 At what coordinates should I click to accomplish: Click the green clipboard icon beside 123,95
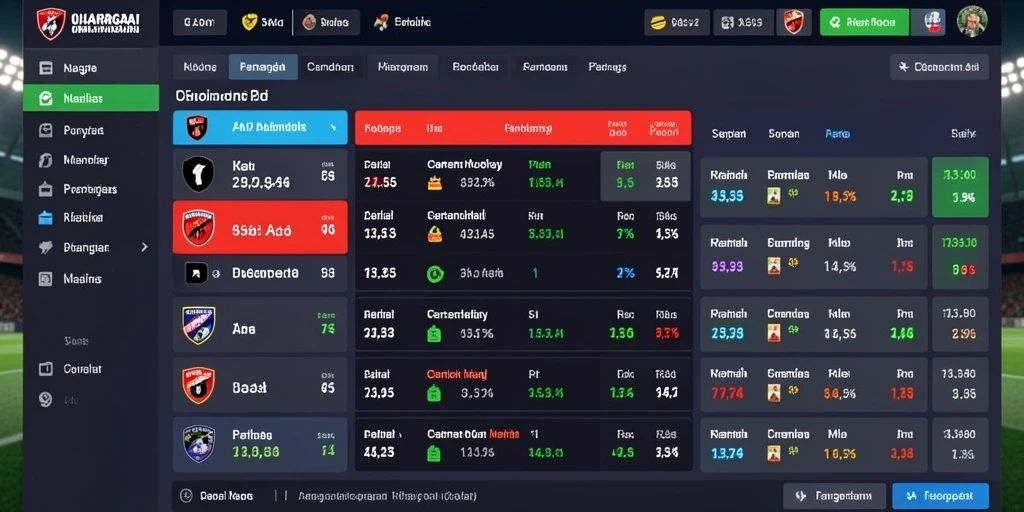click(434, 453)
